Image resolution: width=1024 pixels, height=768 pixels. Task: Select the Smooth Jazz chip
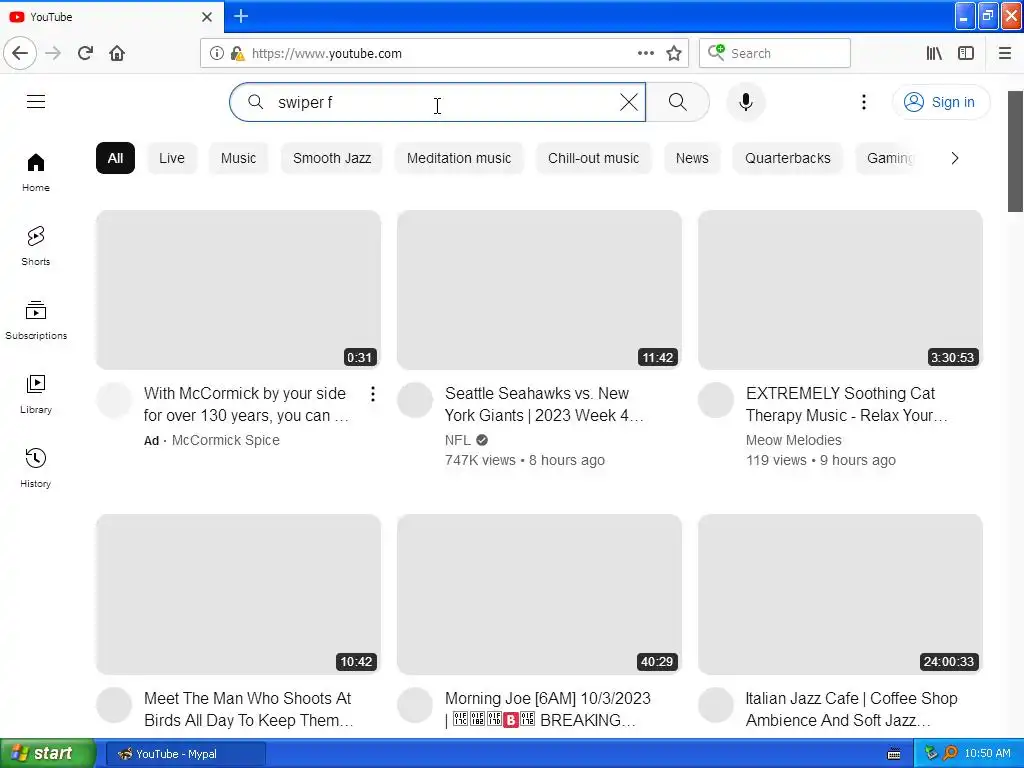point(332,158)
